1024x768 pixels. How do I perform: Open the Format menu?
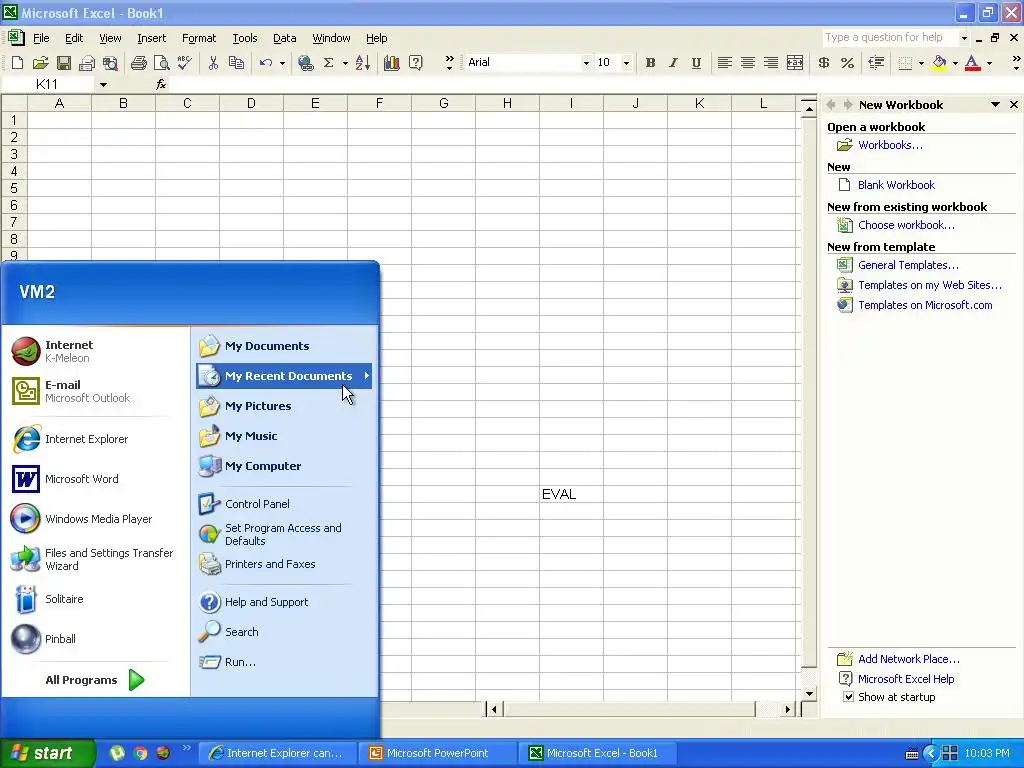pos(199,38)
